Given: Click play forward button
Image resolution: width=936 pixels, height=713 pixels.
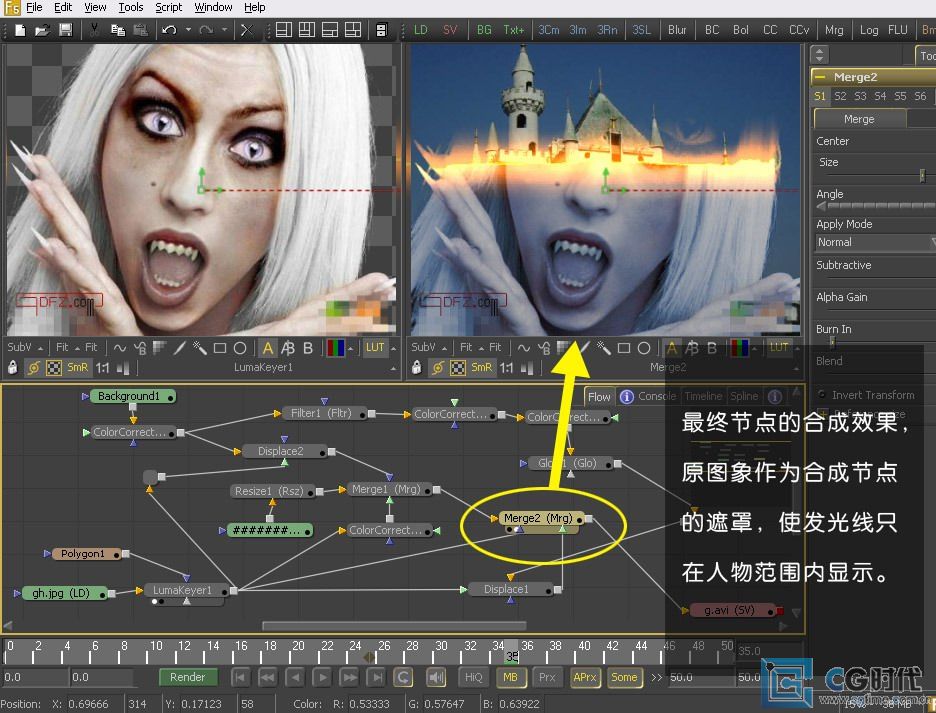Looking at the screenshot, I should (x=322, y=677).
